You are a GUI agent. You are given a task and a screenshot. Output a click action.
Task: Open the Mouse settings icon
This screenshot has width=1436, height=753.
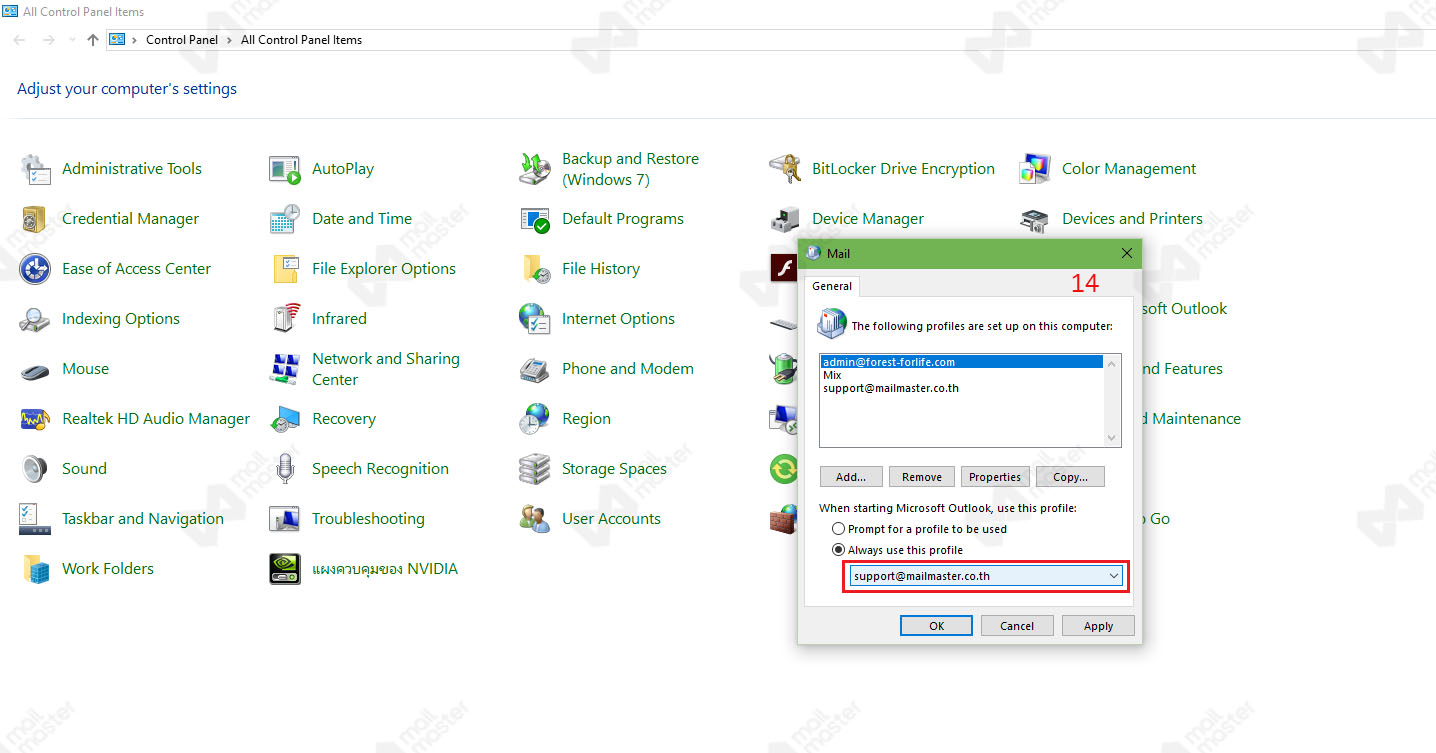(x=36, y=369)
